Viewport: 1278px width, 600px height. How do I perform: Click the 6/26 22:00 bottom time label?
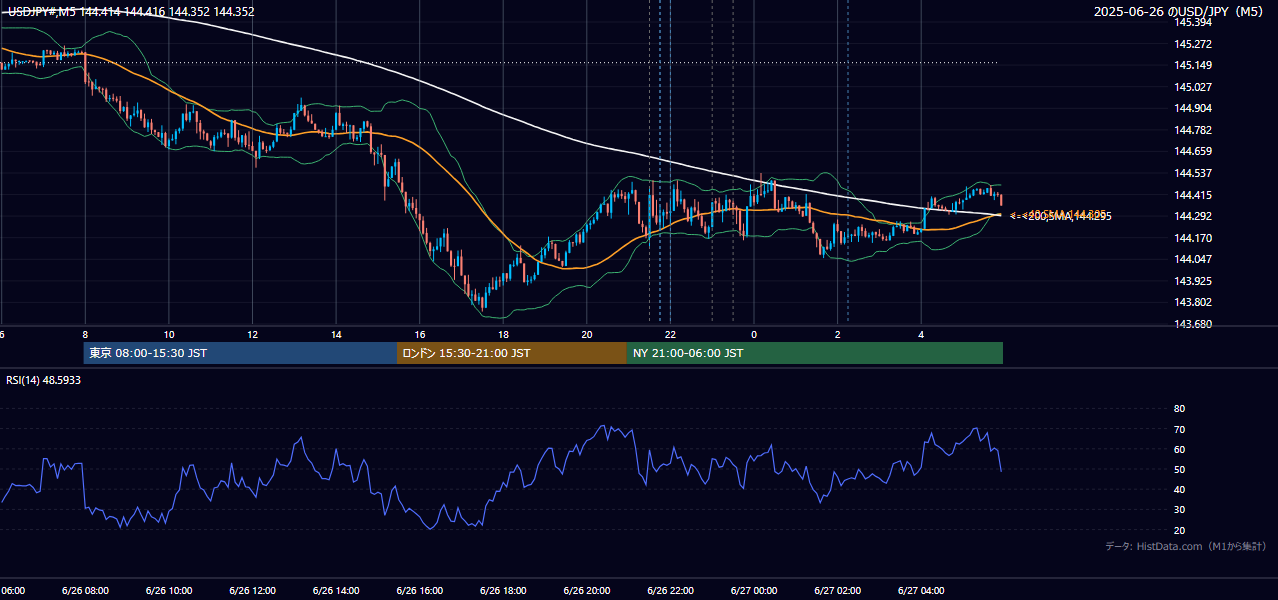[x=671, y=590]
